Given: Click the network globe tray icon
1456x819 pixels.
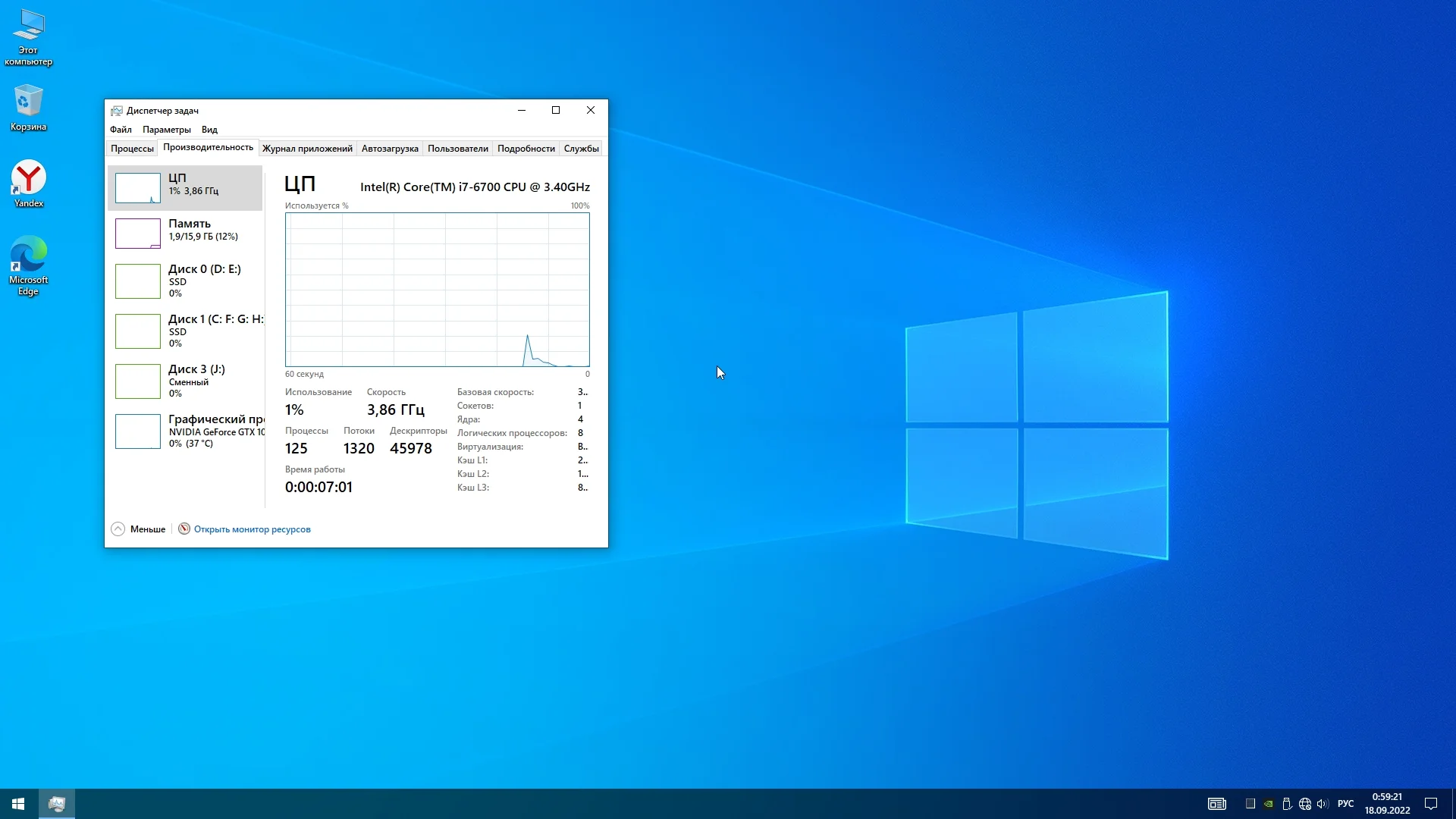Looking at the screenshot, I should click(x=1305, y=804).
